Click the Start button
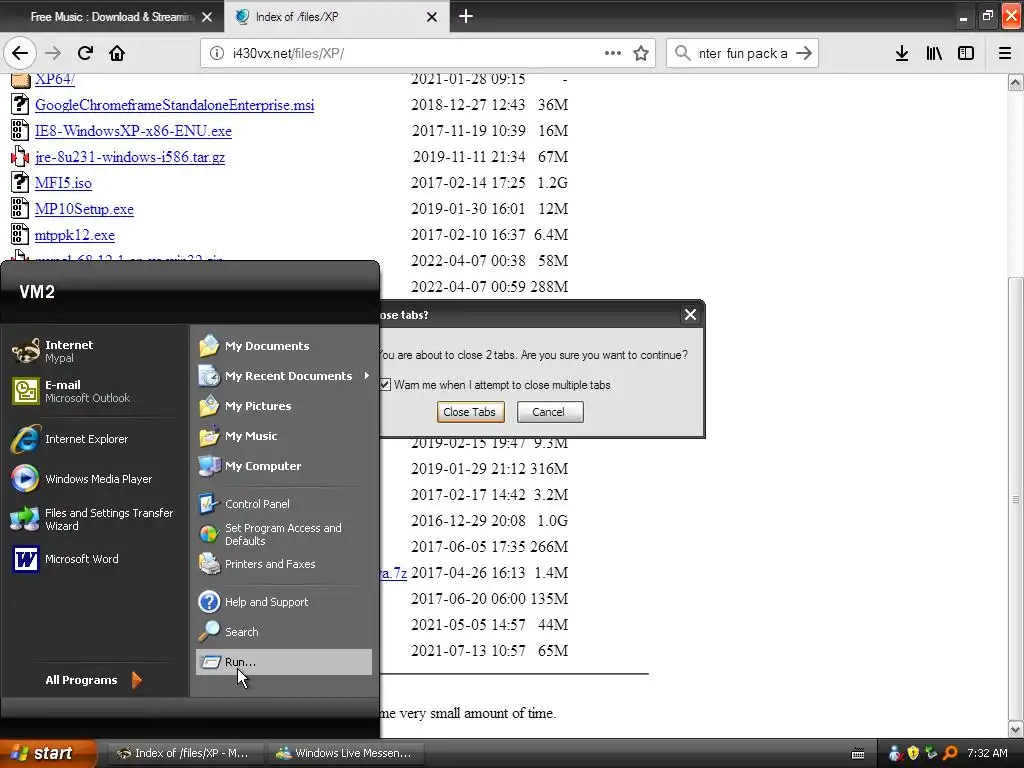This screenshot has width=1024, height=768. [48, 753]
